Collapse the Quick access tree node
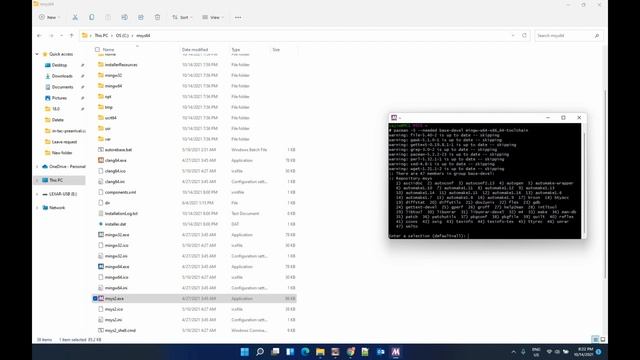 [37, 54]
